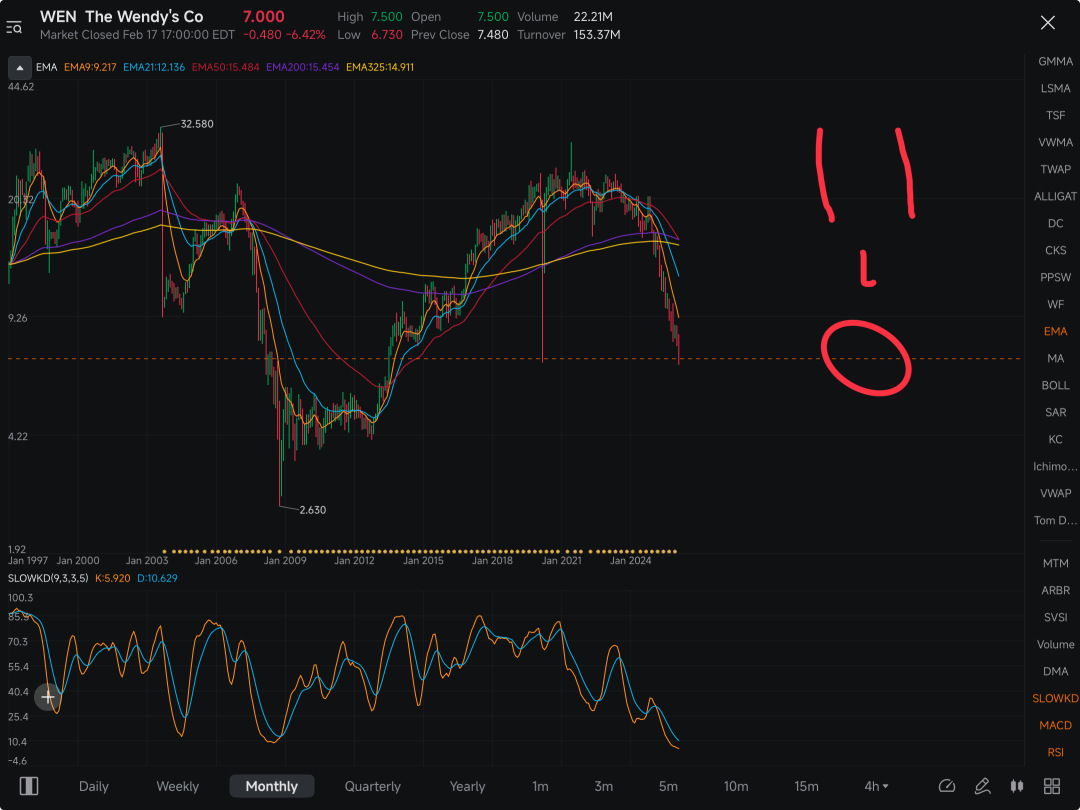Toggle the split layout panel icon
1080x810 pixels.
click(29, 786)
